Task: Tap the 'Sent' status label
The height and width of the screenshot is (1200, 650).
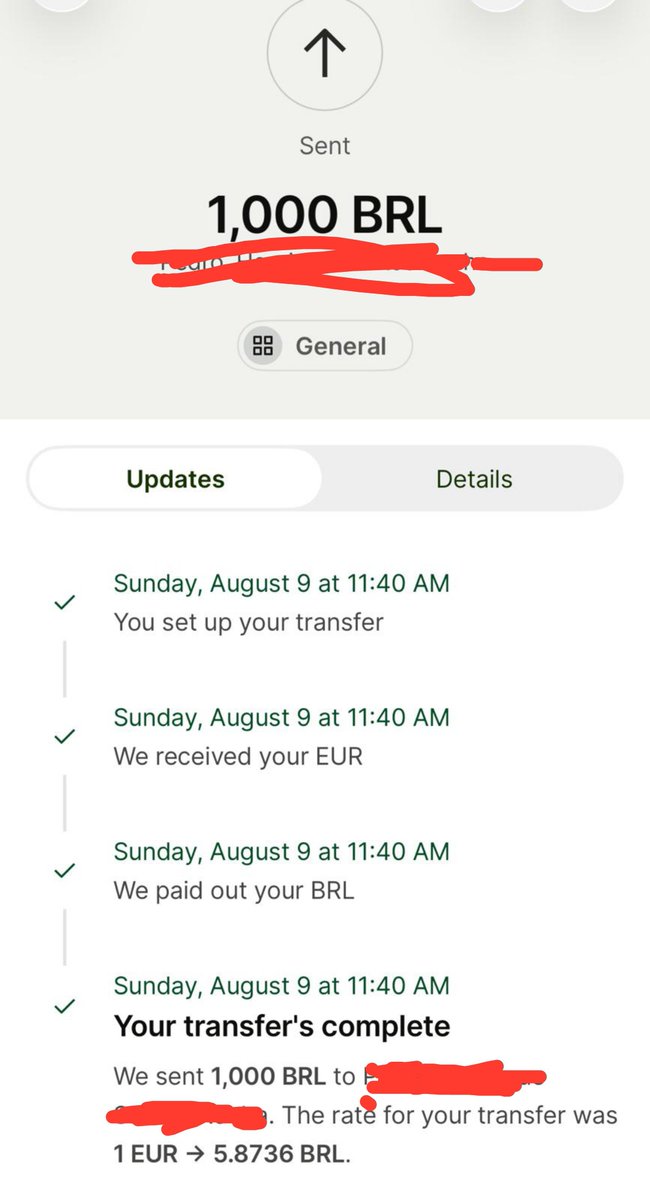Action: tap(325, 145)
